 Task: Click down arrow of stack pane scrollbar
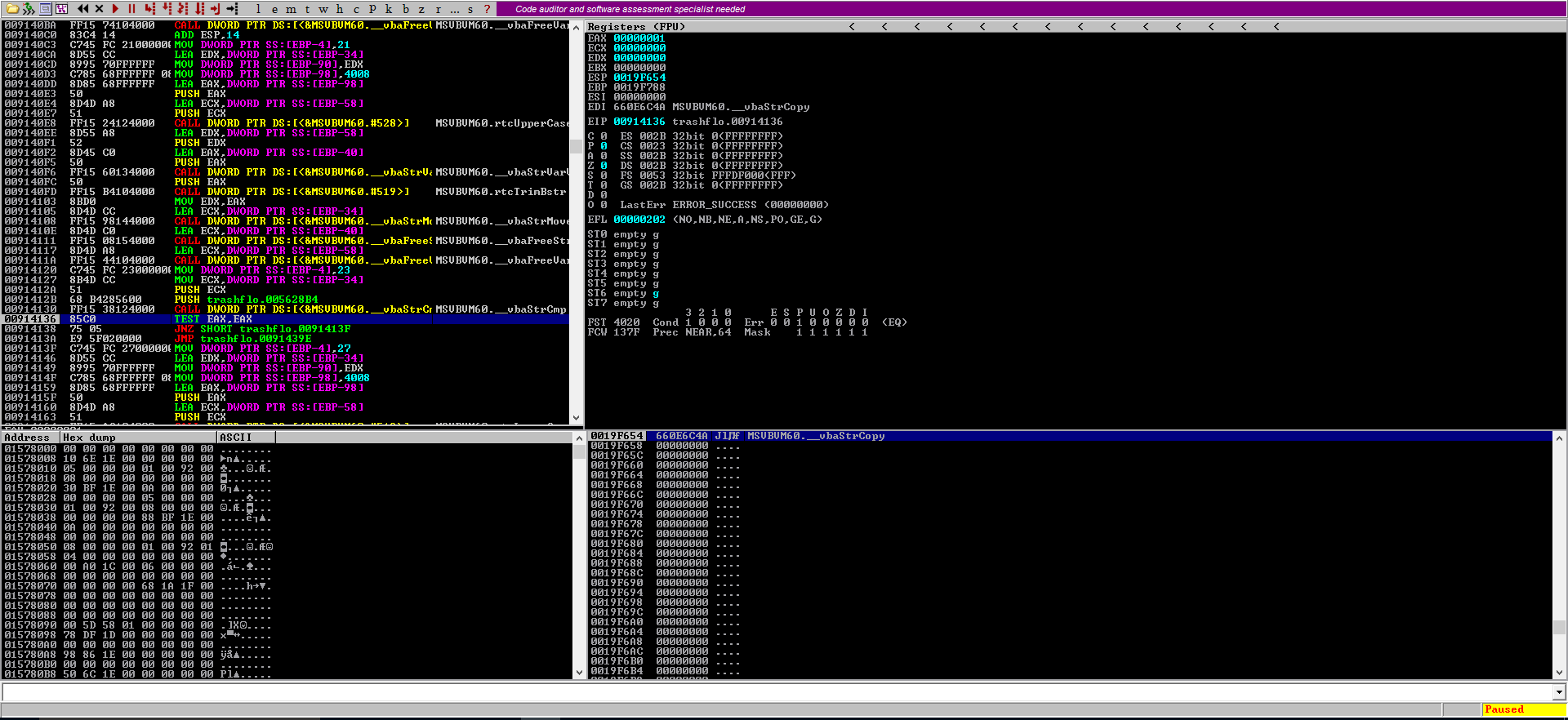tap(1559, 673)
